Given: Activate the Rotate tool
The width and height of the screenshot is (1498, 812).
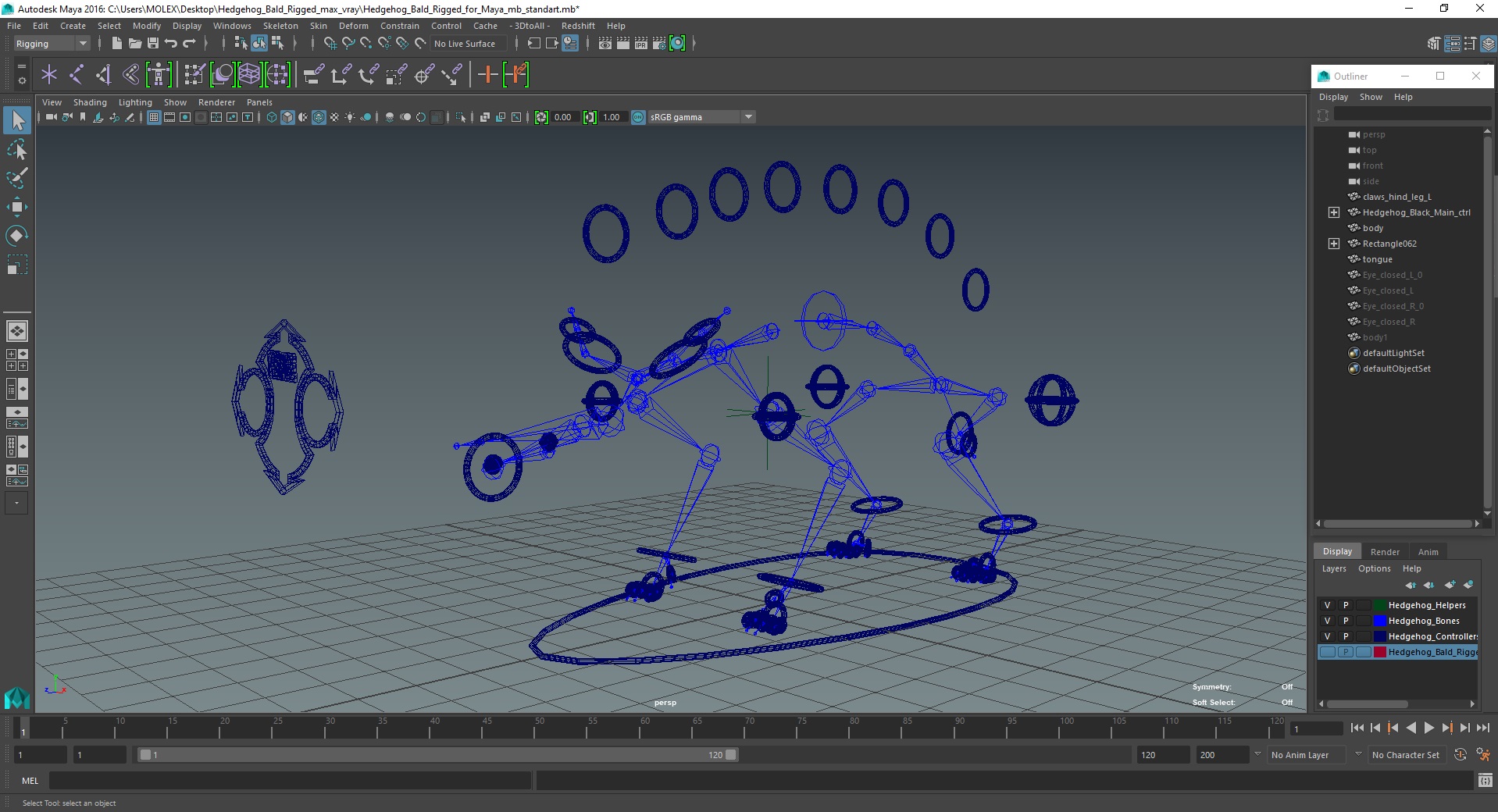Looking at the screenshot, I should click(17, 235).
